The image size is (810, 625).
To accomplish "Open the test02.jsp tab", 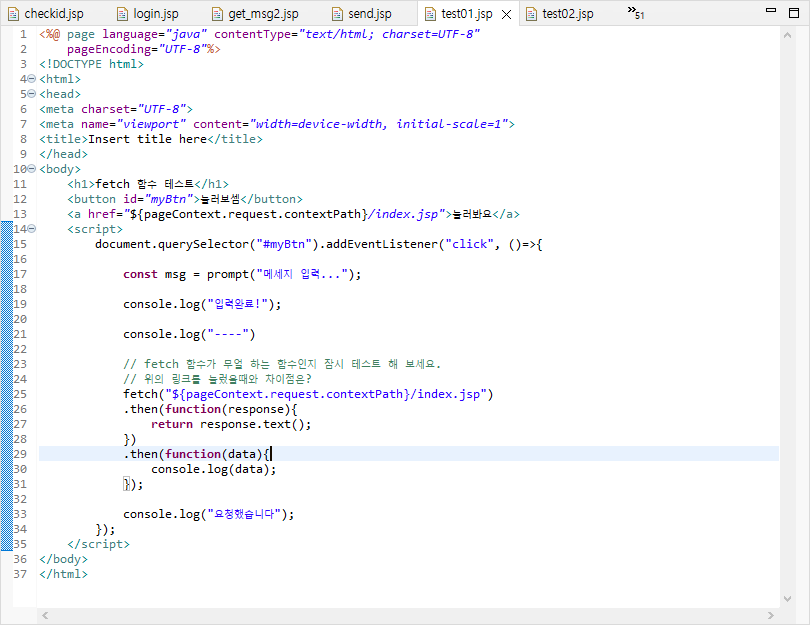I will tap(560, 14).
